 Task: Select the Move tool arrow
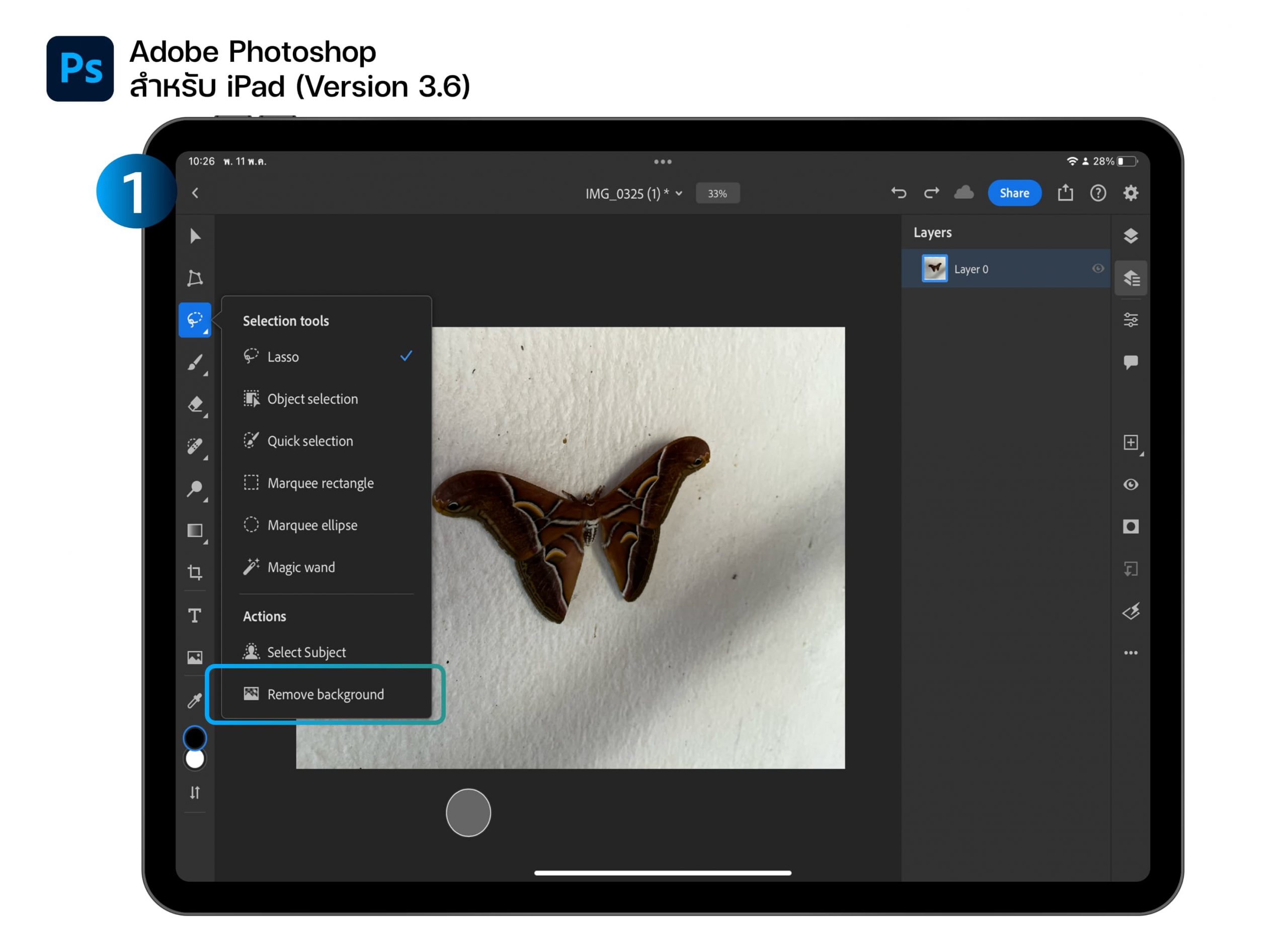[x=195, y=236]
